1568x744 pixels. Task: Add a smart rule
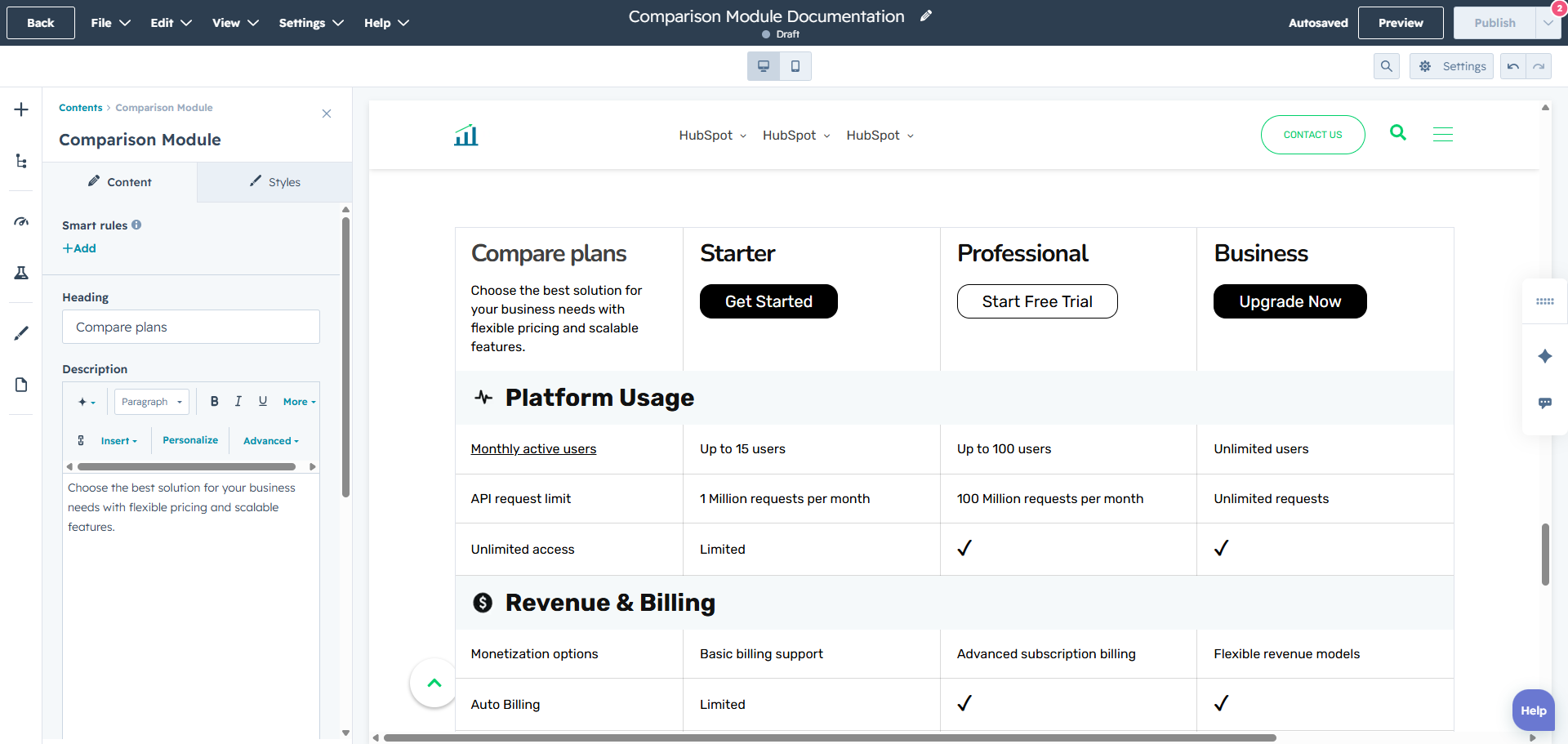point(79,248)
